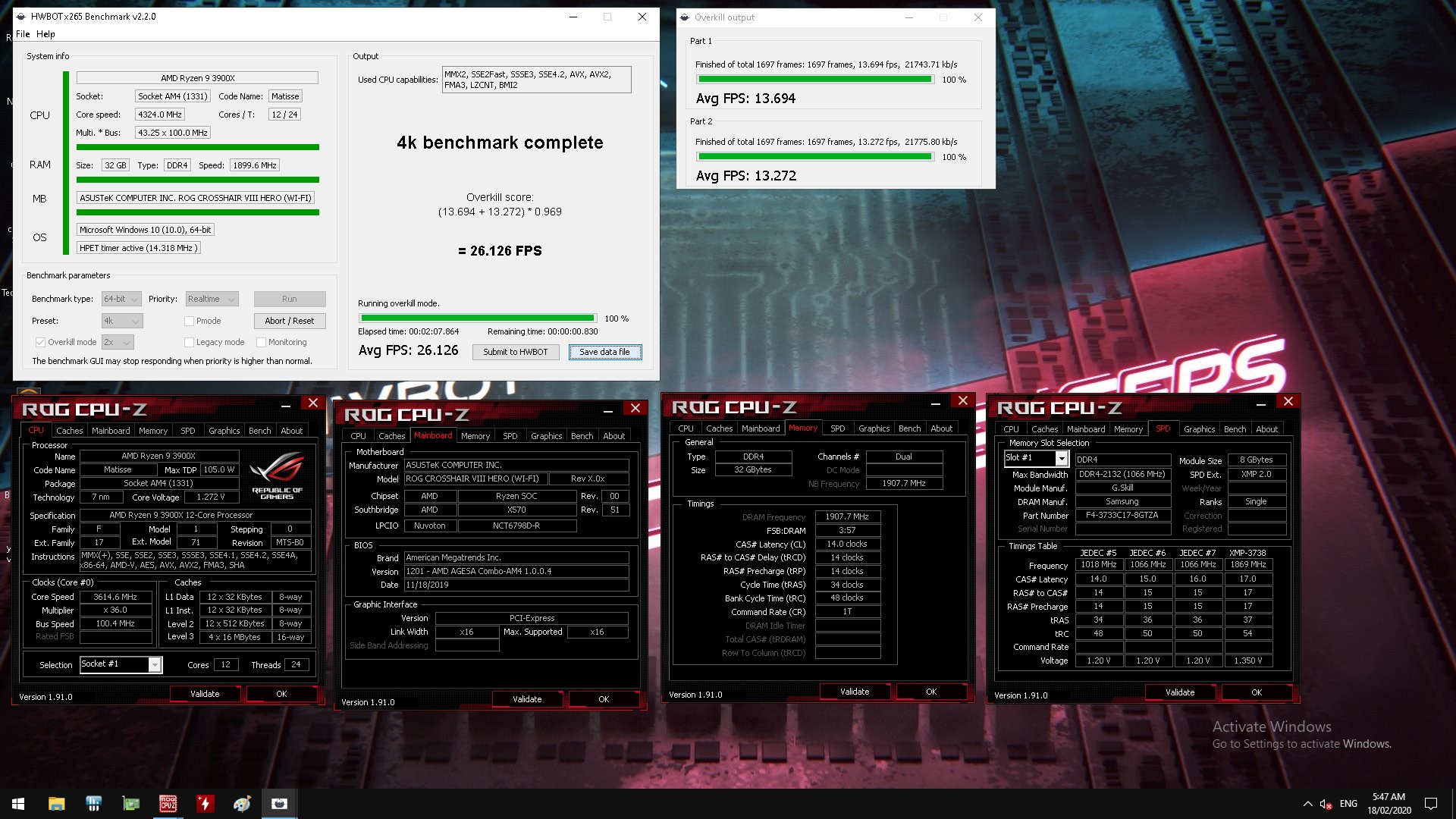Close the CPU-Z SPD window

[1288, 401]
